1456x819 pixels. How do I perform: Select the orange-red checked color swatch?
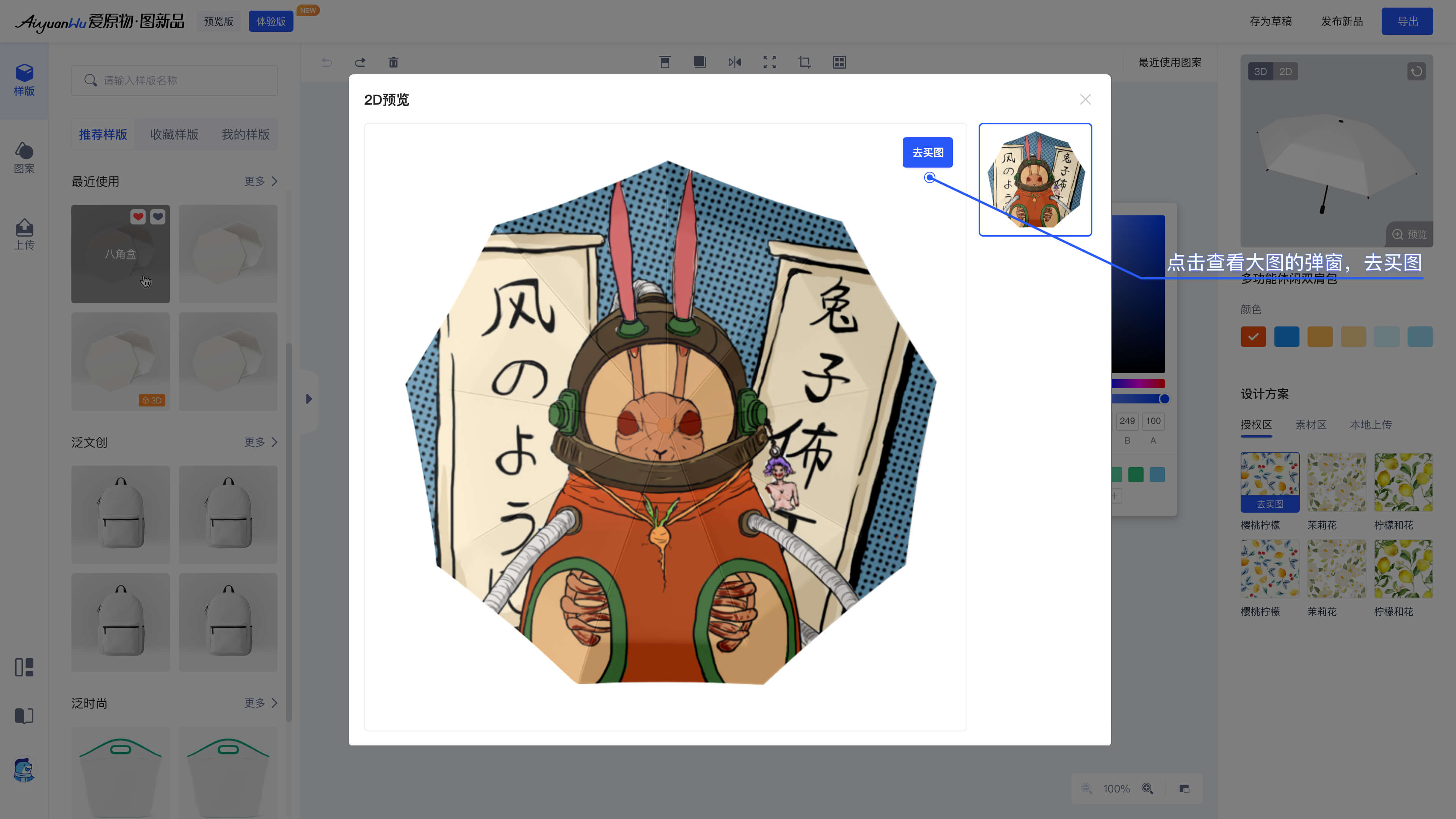click(1253, 337)
